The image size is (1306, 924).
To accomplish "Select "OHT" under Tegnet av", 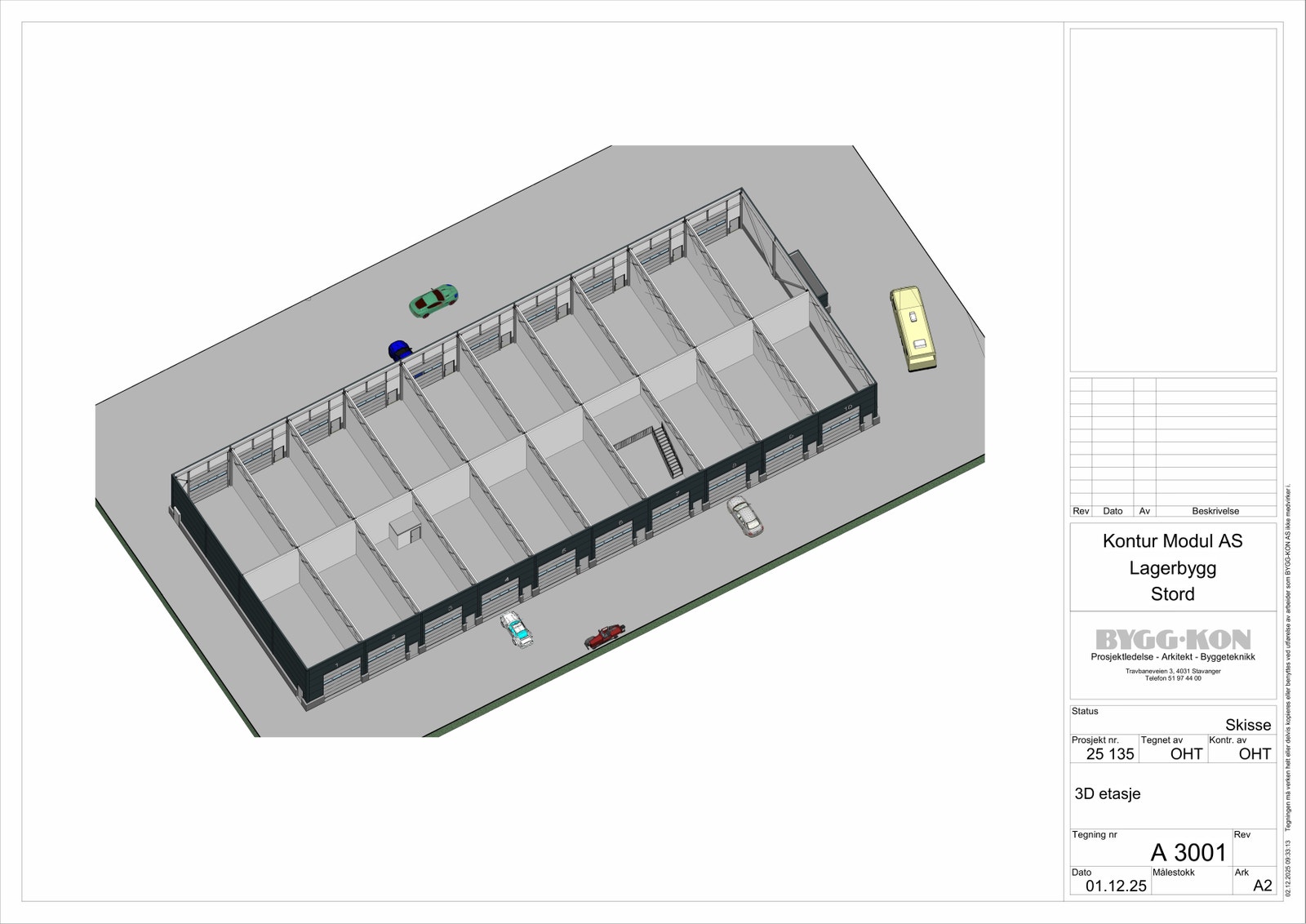I will [1186, 754].
